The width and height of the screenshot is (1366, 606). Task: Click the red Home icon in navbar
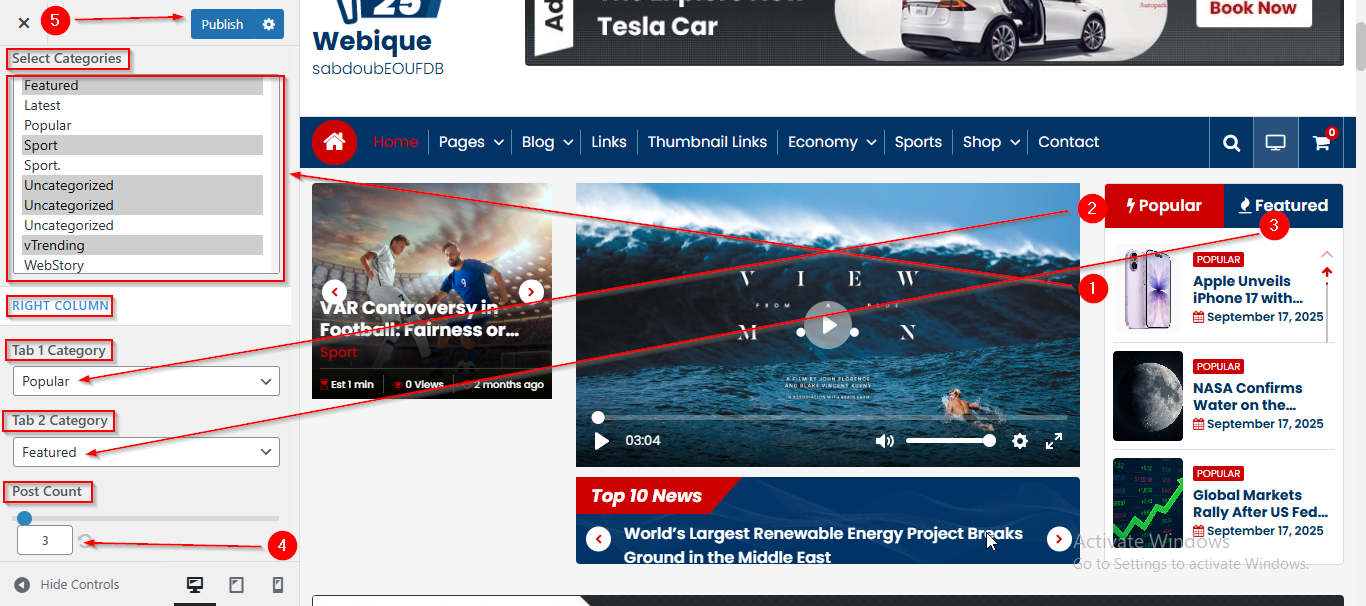[x=334, y=142]
